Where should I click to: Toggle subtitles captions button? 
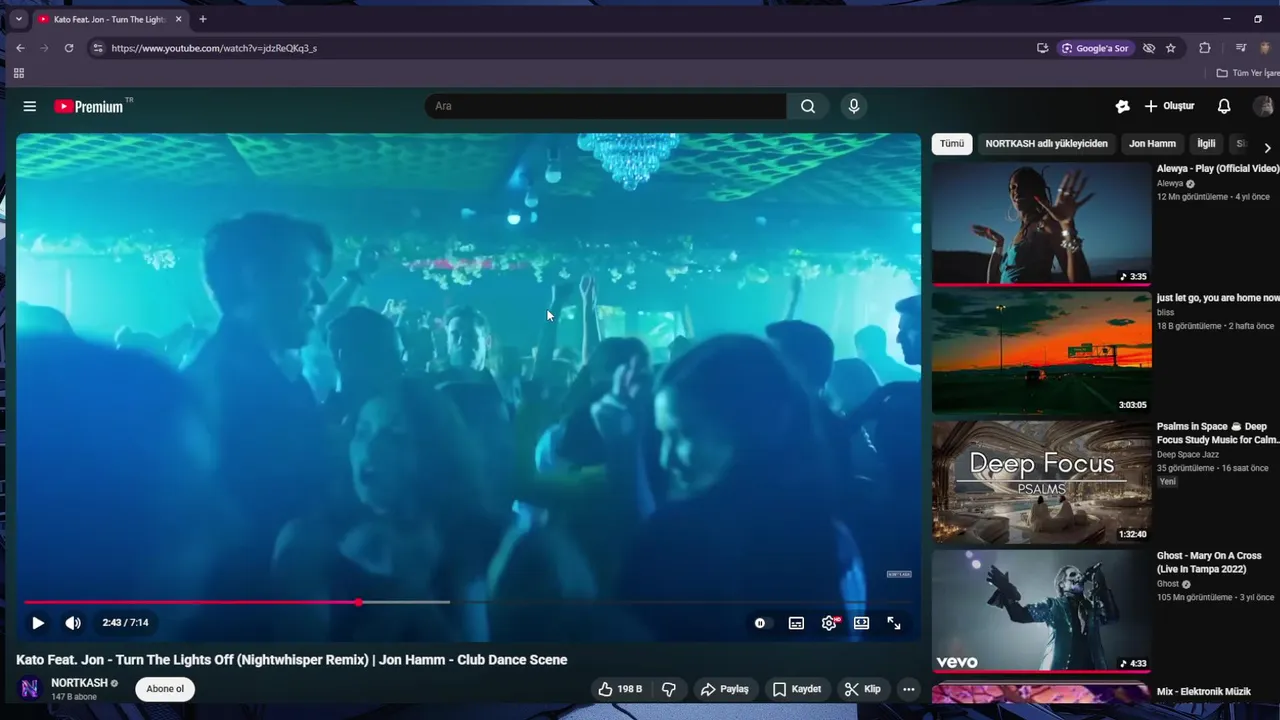click(796, 623)
